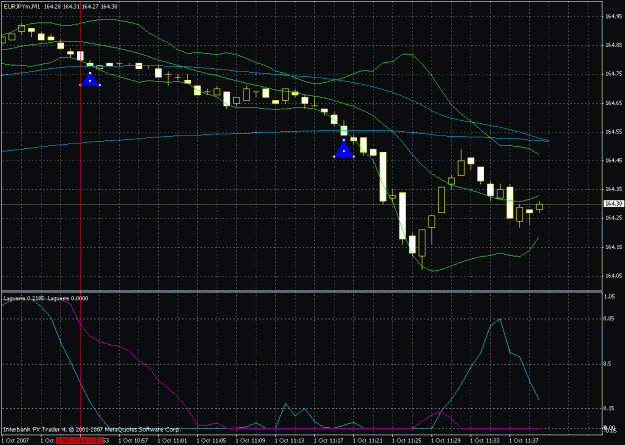Click the 1 Oct 11:01 time label

click(x=173, y=441)
